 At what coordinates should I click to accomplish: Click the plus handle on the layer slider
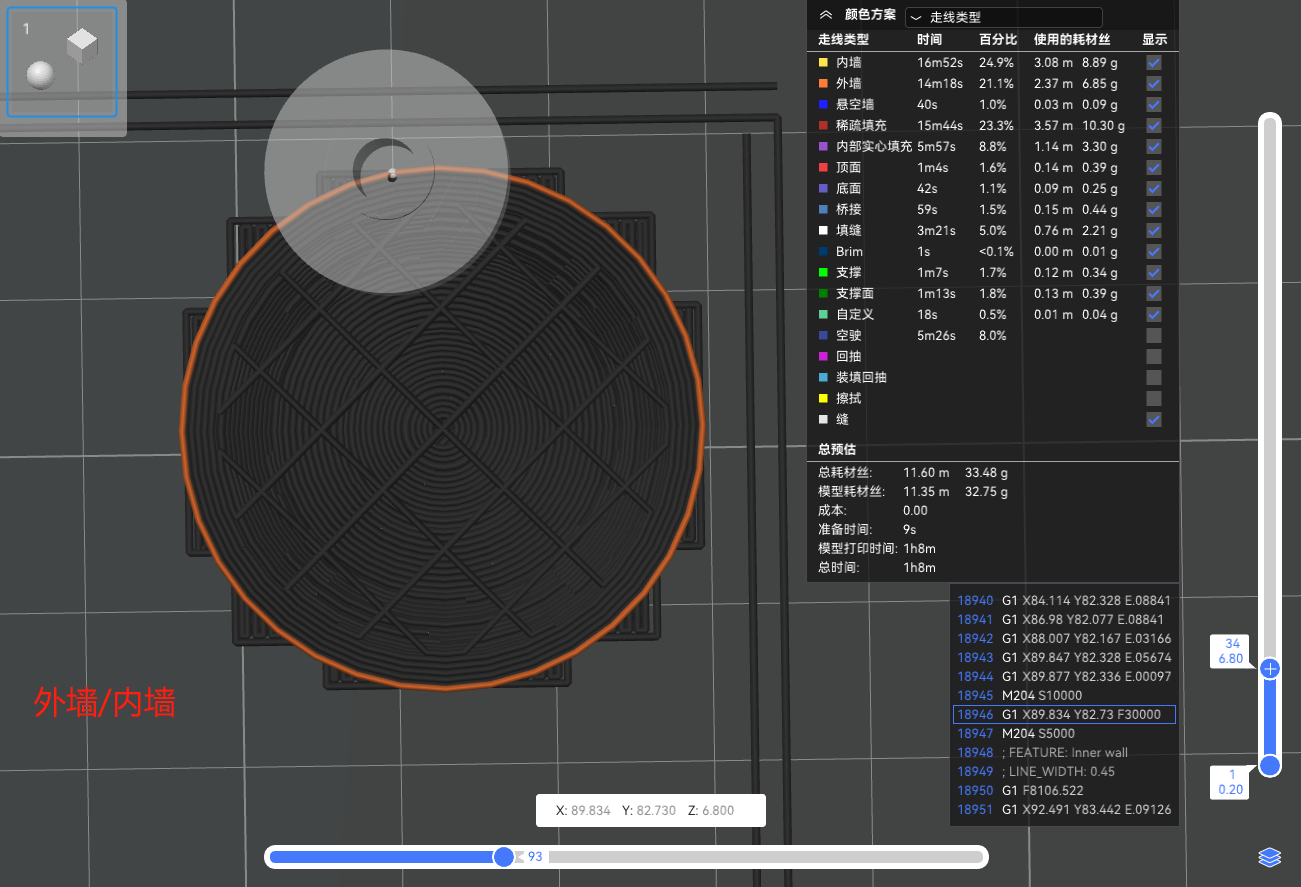(x=1270, y=669)
